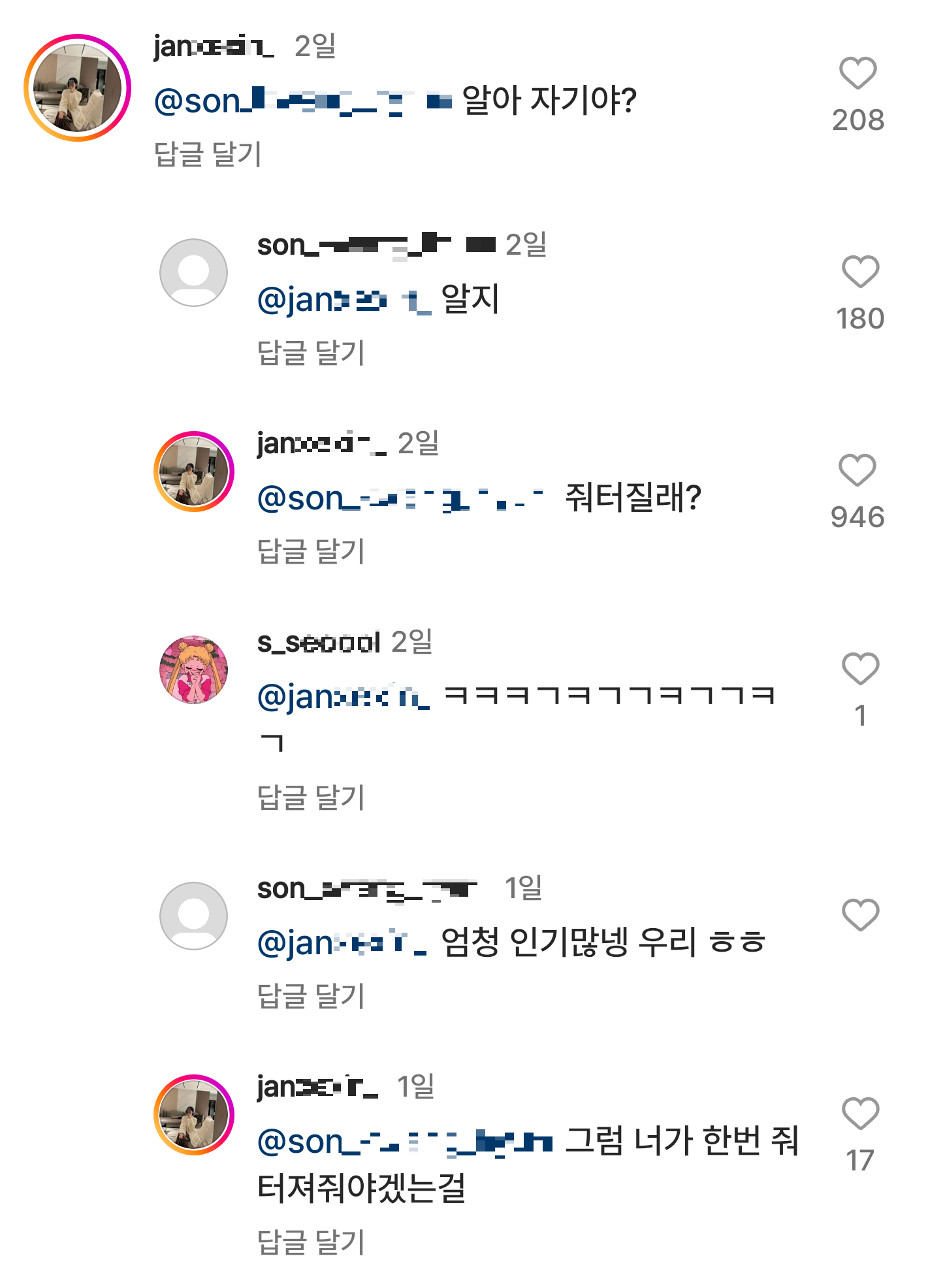The height and width of the screenshot is (1288, 928).
Task: Like the "알지" reply with 180 likes
Action: [860, 272]
